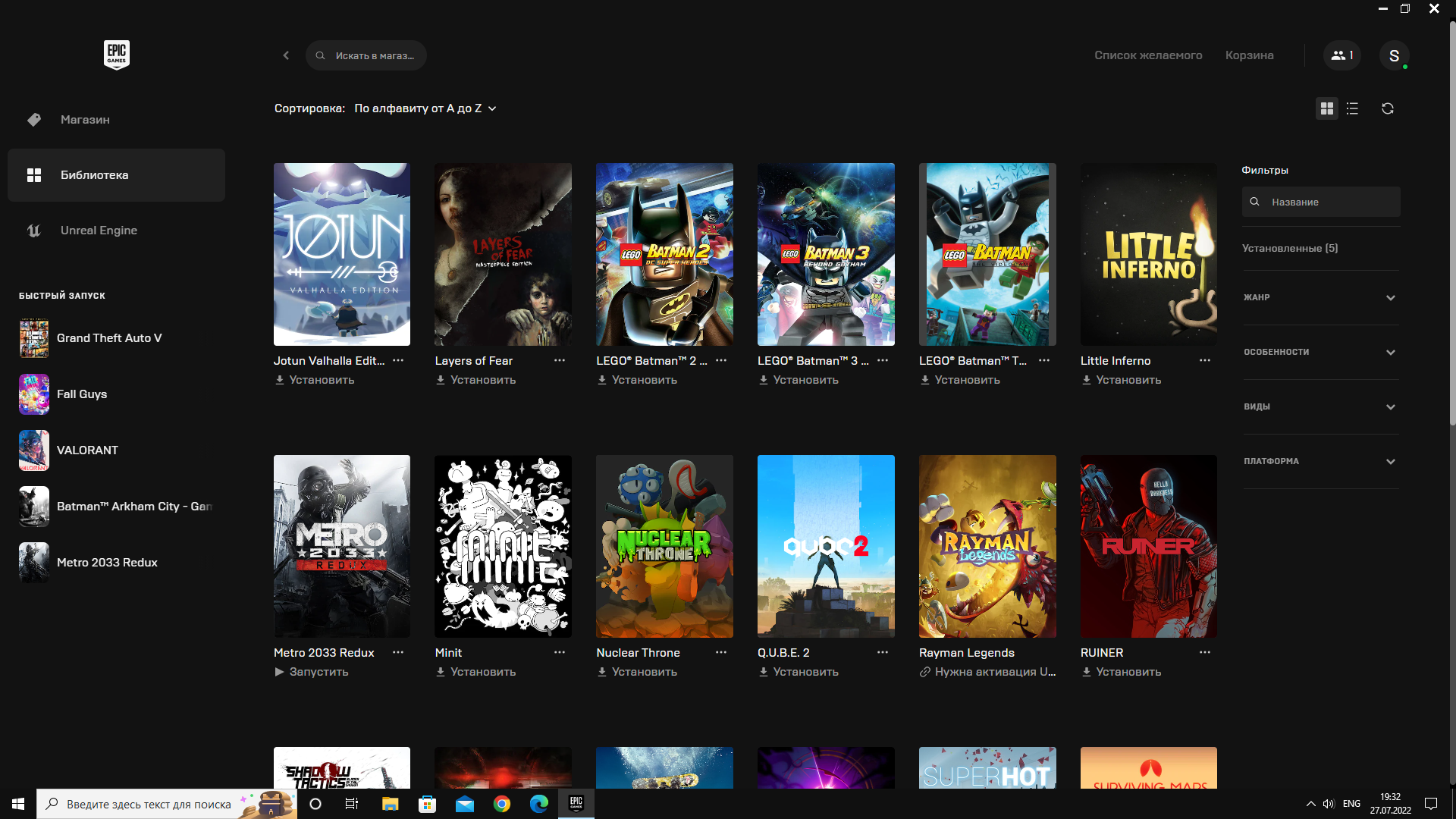Switch to grid view layout
This screenshot has width=1456, height=819.
1326,108
